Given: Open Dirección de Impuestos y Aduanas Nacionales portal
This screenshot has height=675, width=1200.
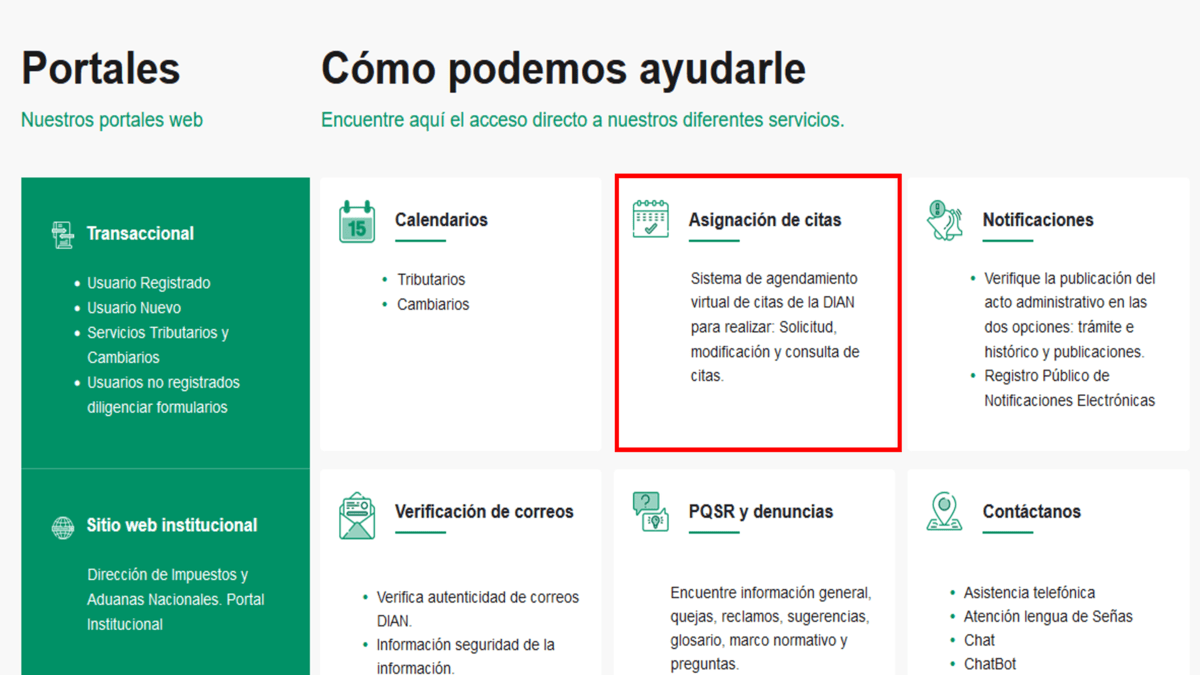Looking at the screenshot, I should coord(176,600).
